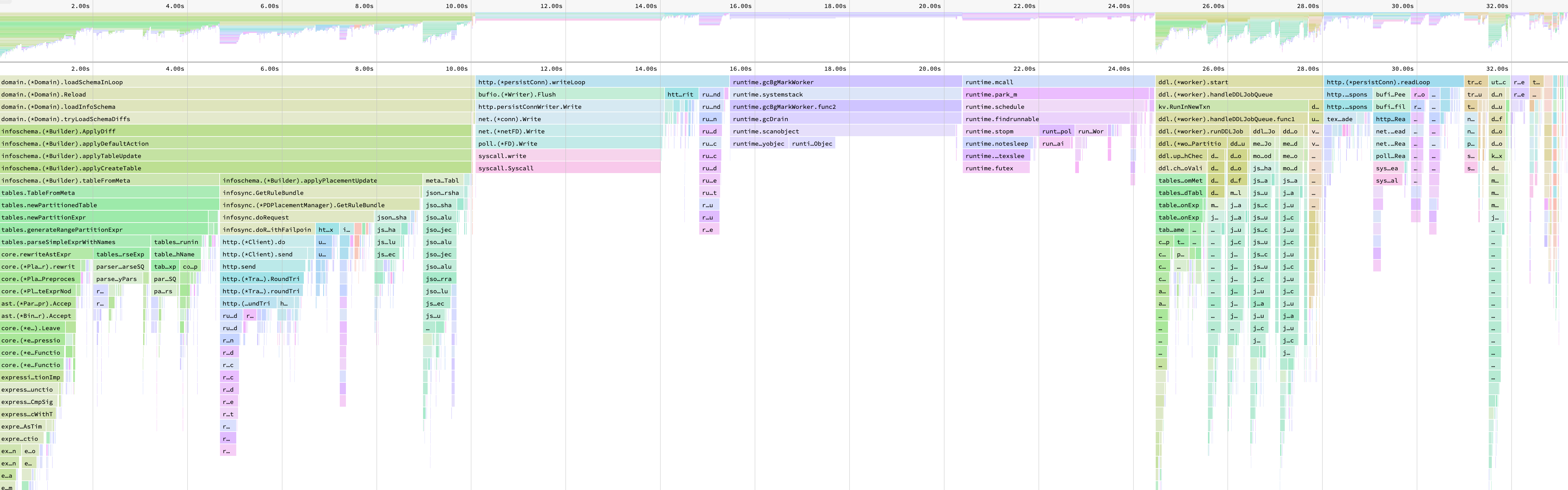Select infoschema.(*Builder).applyTableUpdate frame

point(236,156)
